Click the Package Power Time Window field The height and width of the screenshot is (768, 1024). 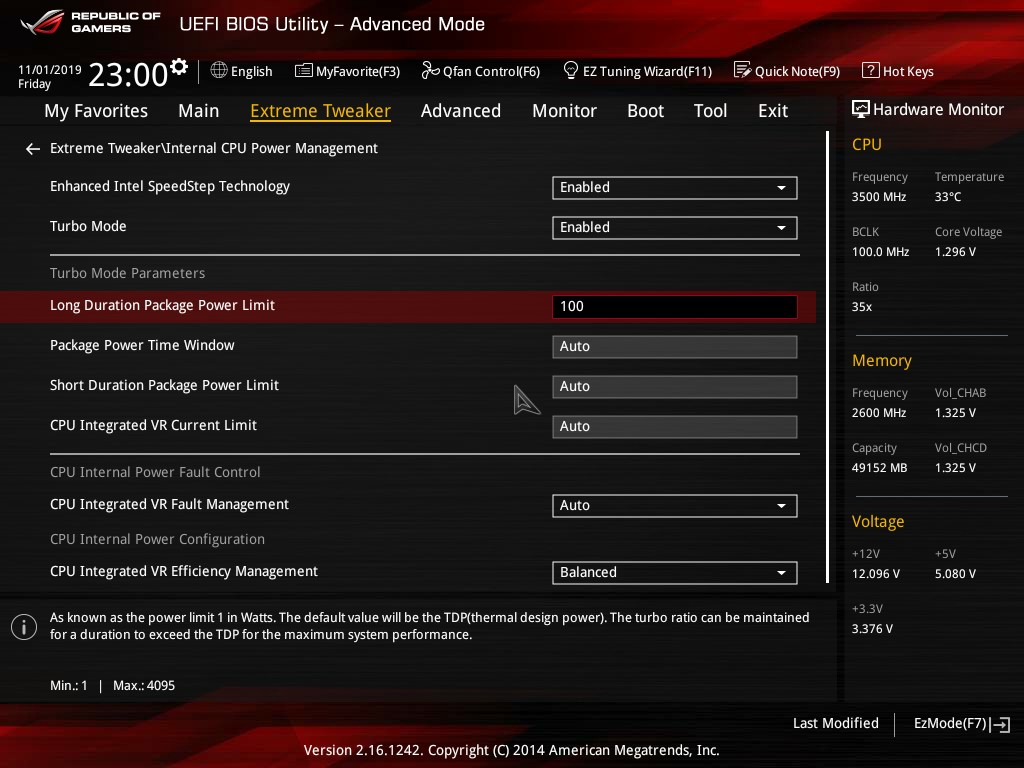(675, 347)
